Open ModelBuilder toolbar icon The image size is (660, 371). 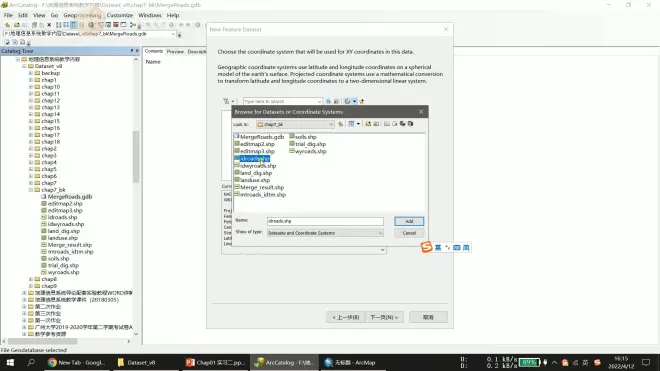pyautogui.click(x=133, y=25)
